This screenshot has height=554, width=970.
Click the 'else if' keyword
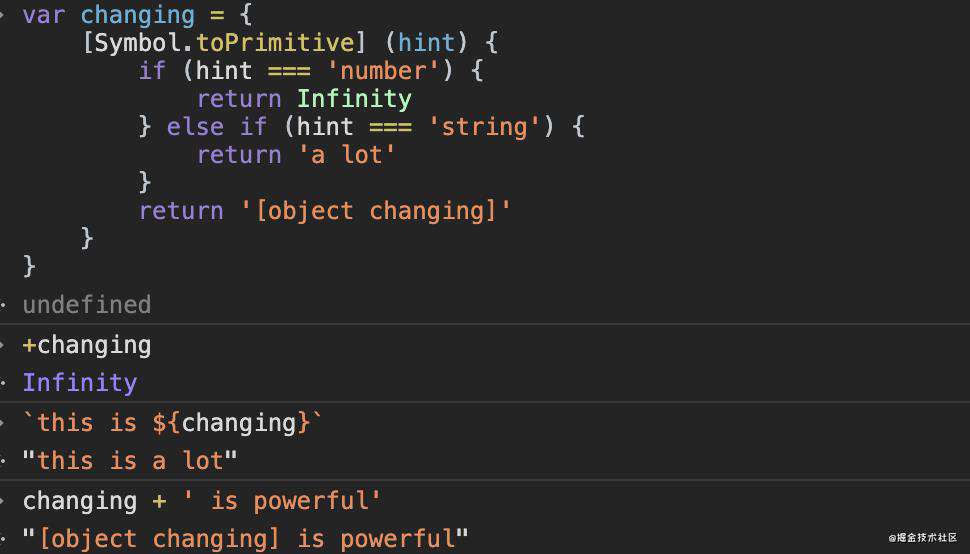click(x=217, y=127)
